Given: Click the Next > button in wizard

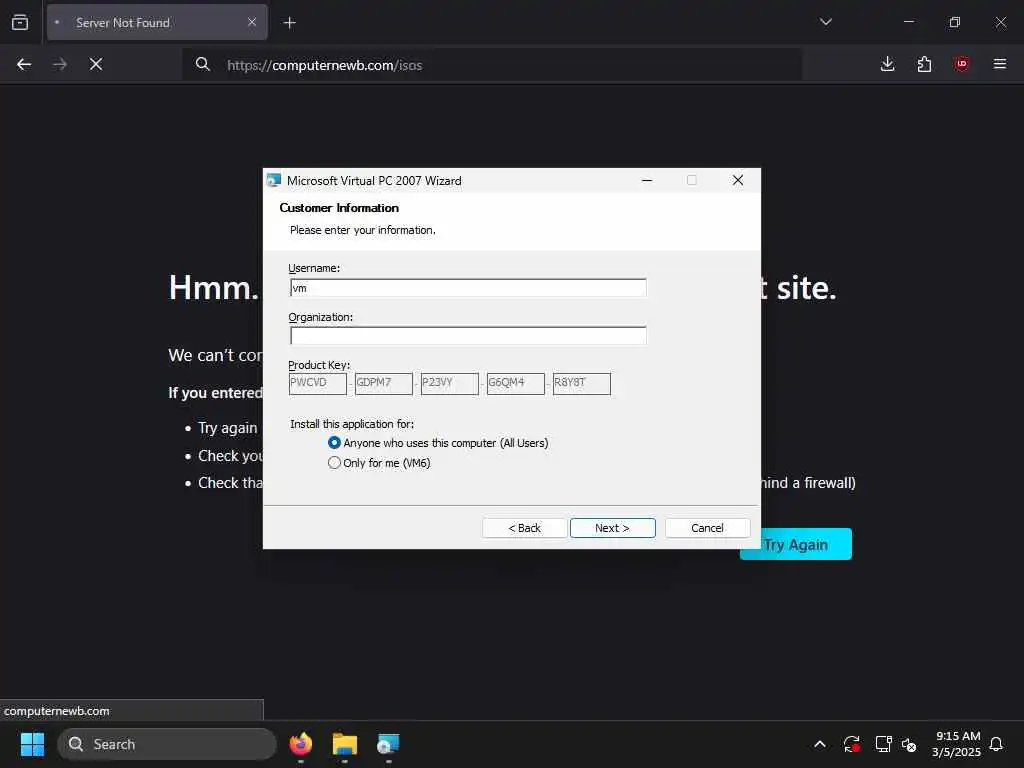Looking at the screenshot, I should pyautogui.click(x=612, y=528).
